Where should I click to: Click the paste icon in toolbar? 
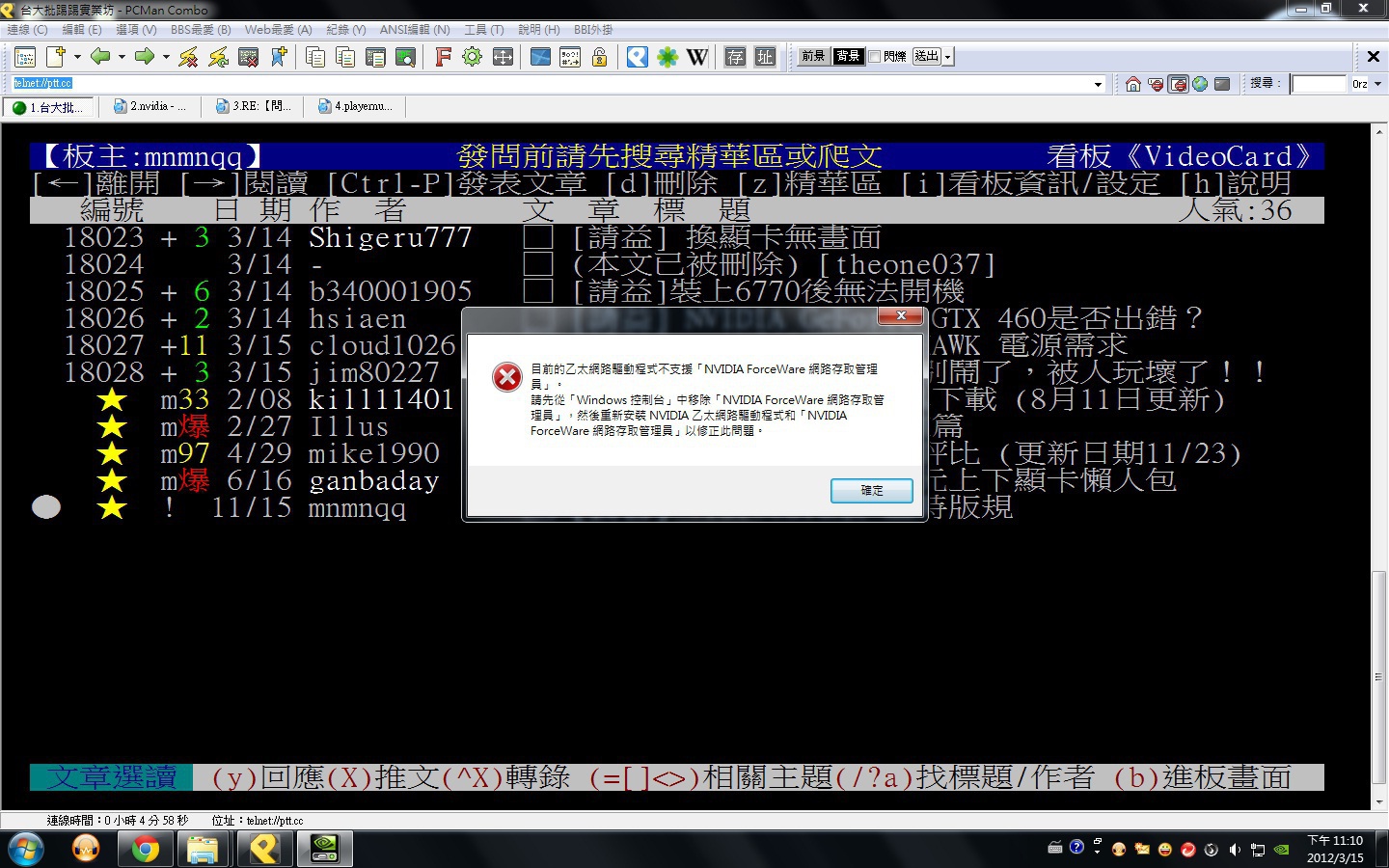[345, 57]
